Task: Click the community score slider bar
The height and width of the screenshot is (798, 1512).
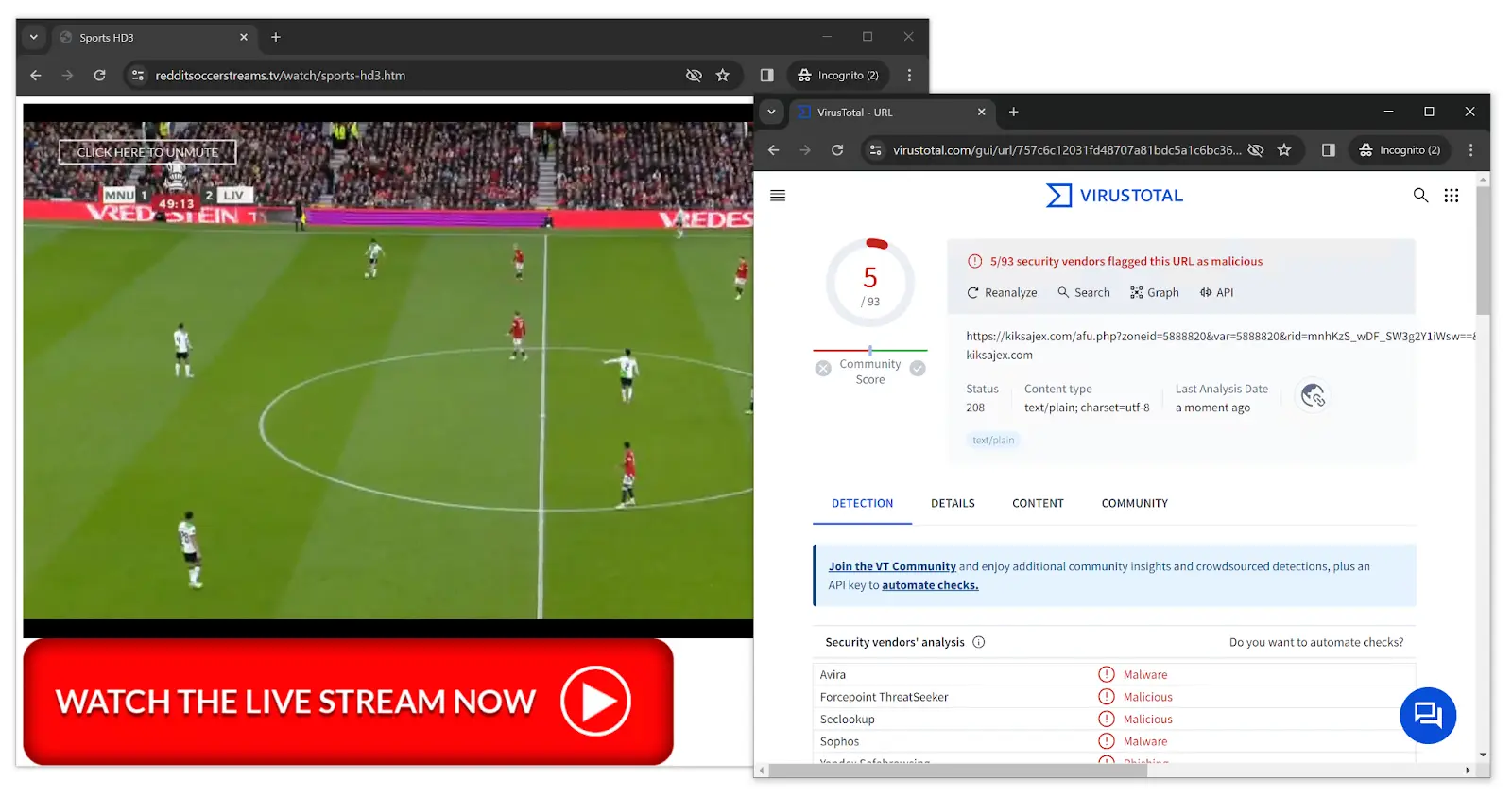Action: [870, 351]
